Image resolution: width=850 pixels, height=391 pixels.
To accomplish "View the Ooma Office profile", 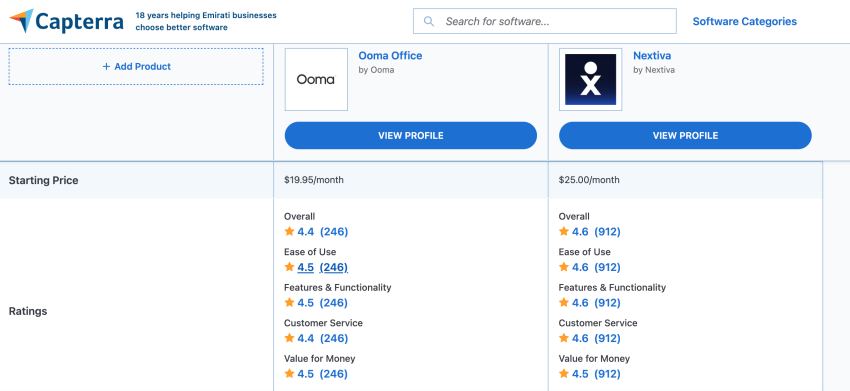I will 411,136.
